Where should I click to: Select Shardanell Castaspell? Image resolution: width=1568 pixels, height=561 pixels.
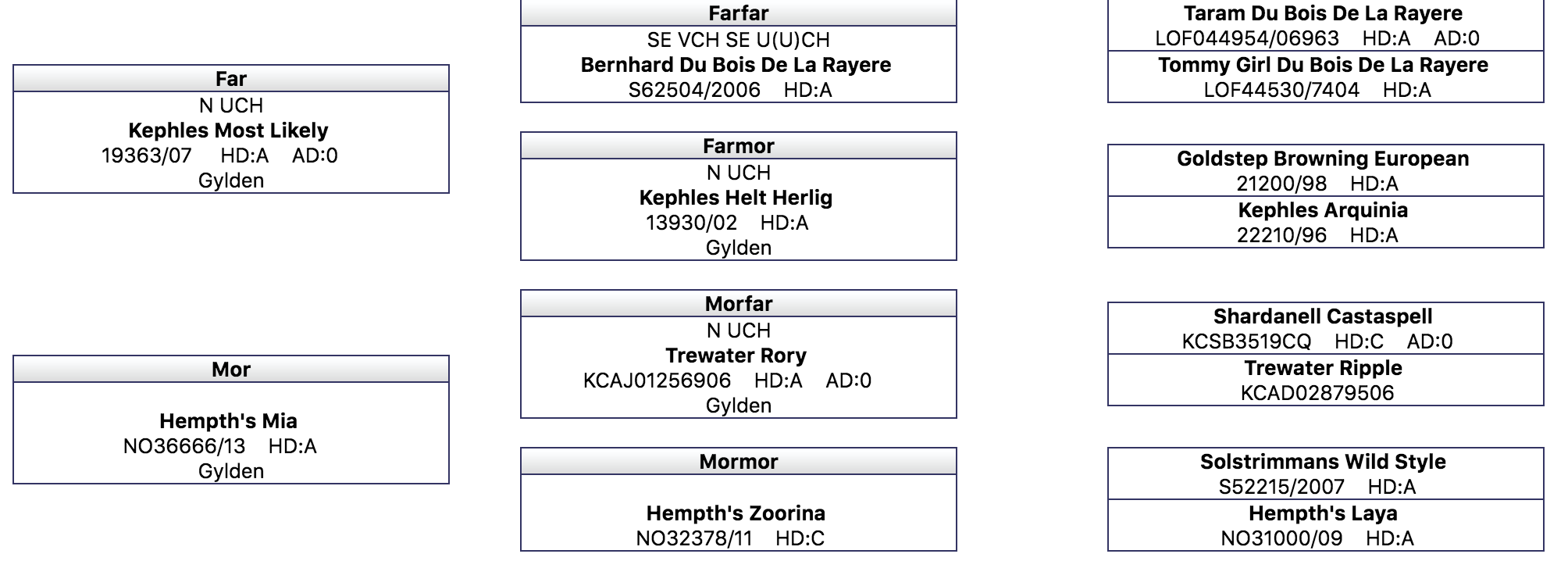(x=1323, y=316)
